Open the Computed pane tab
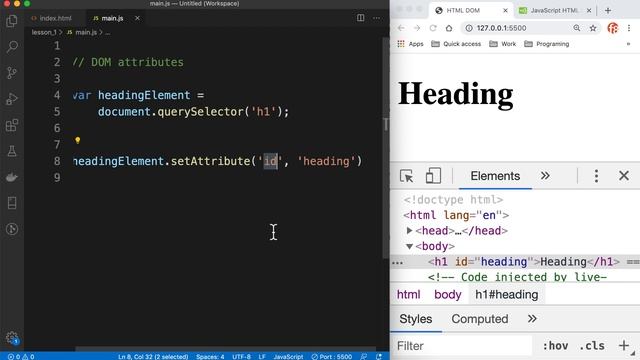640x360 pixels. pos(480,319)
